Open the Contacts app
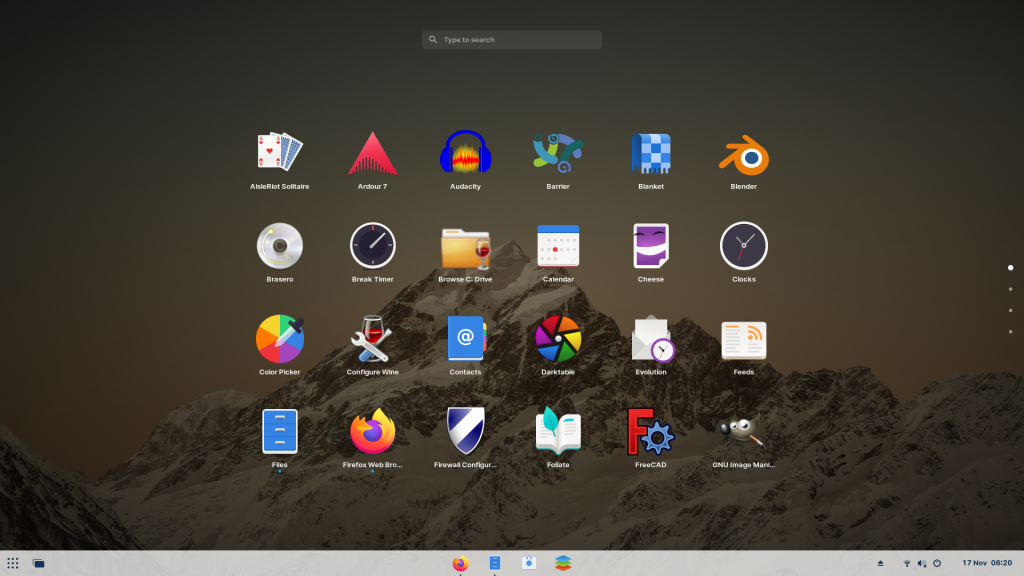The height and width of the screenshot is (576, 1024). [x=466, y=338]
